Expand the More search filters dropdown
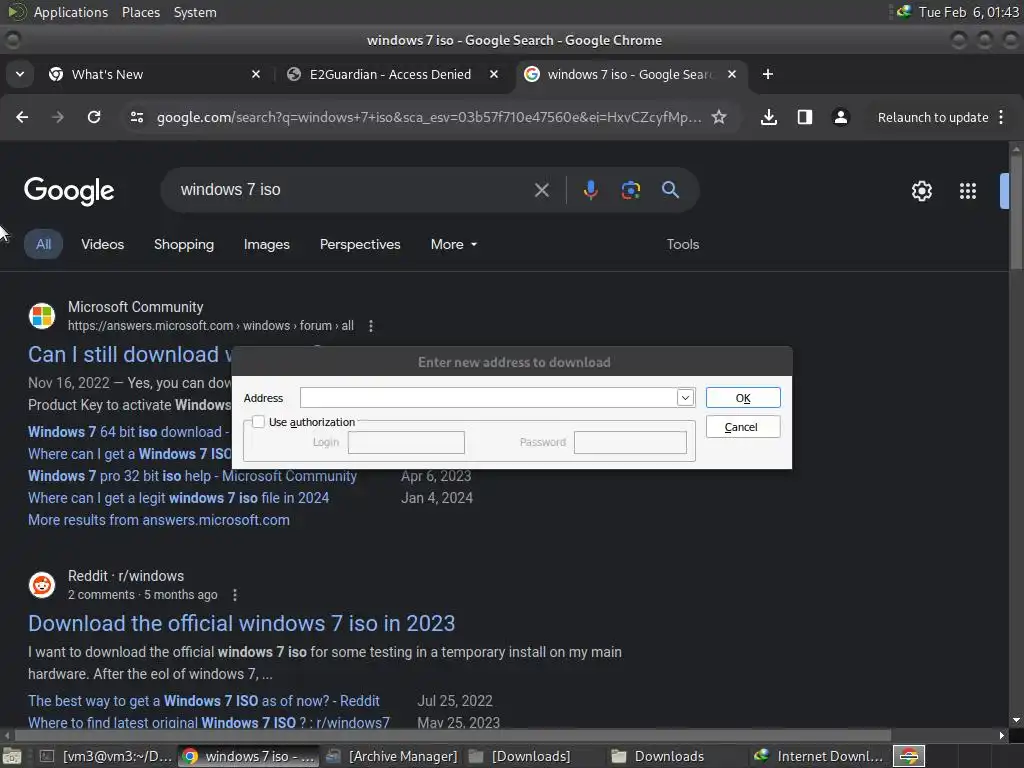The width and height of the screenshot is (1024, 768). click(454, 244)
